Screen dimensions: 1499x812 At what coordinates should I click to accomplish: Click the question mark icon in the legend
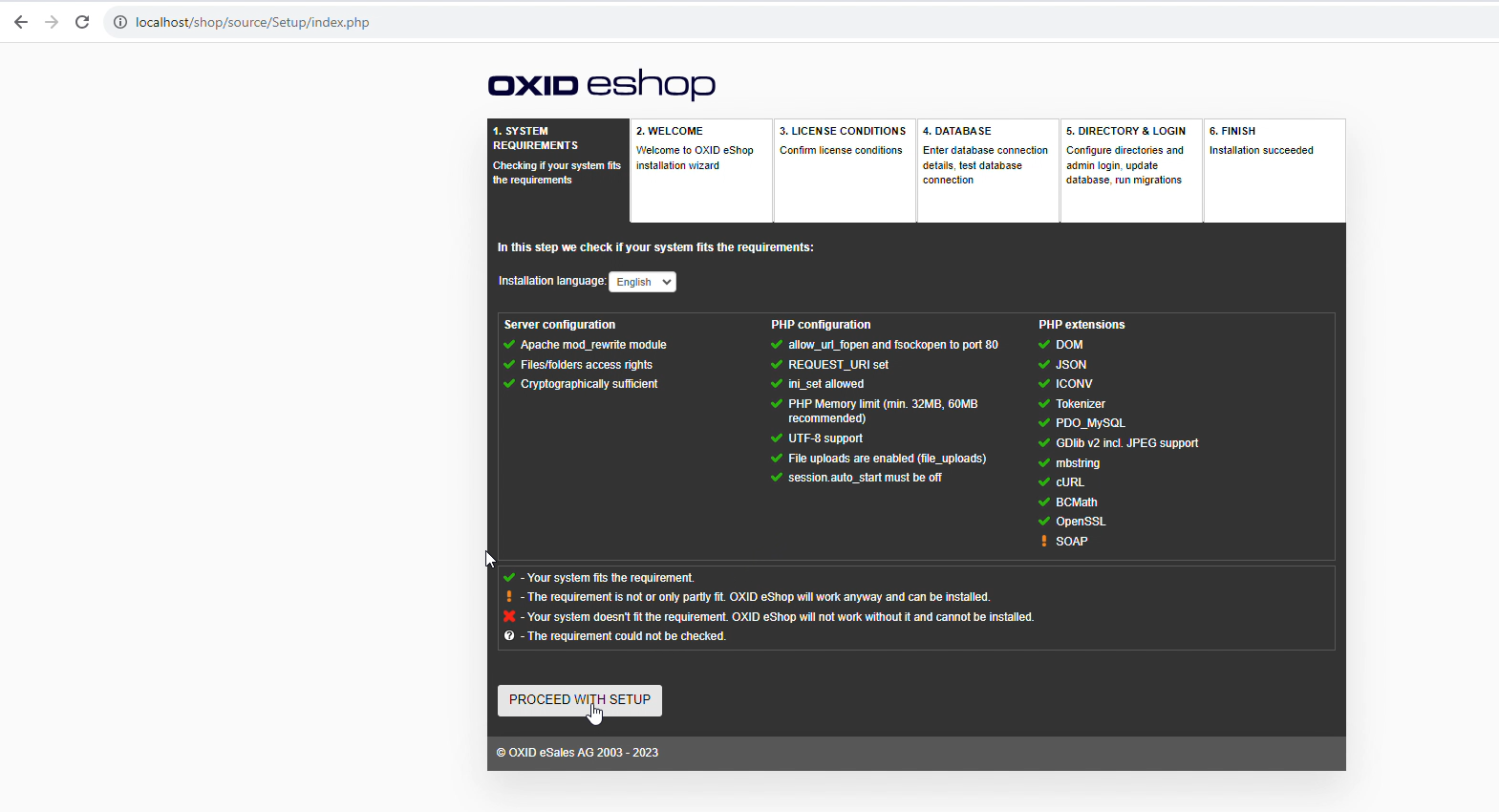coord(509,636)
